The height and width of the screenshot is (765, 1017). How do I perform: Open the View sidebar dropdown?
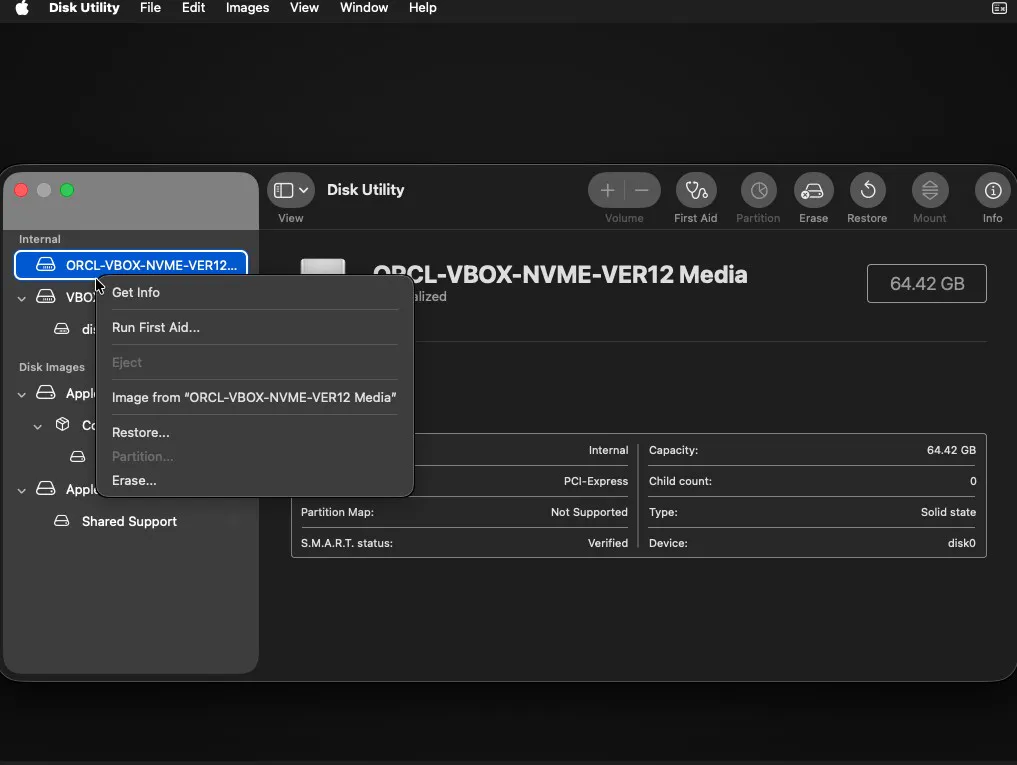[x=292, y=190]
